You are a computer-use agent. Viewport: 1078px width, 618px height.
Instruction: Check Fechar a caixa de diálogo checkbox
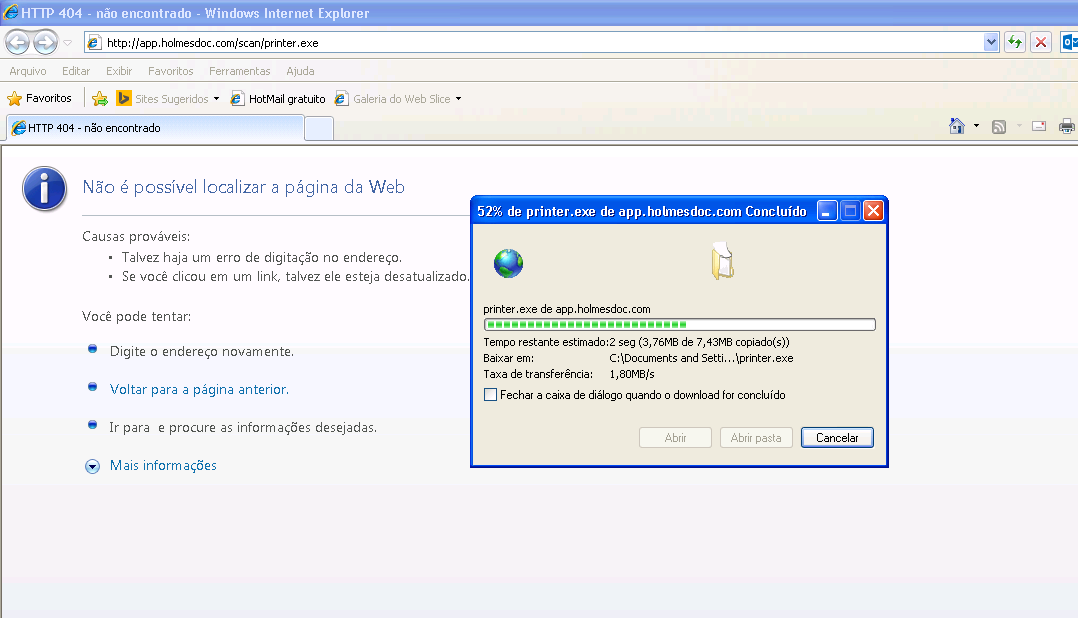[490, 395]
